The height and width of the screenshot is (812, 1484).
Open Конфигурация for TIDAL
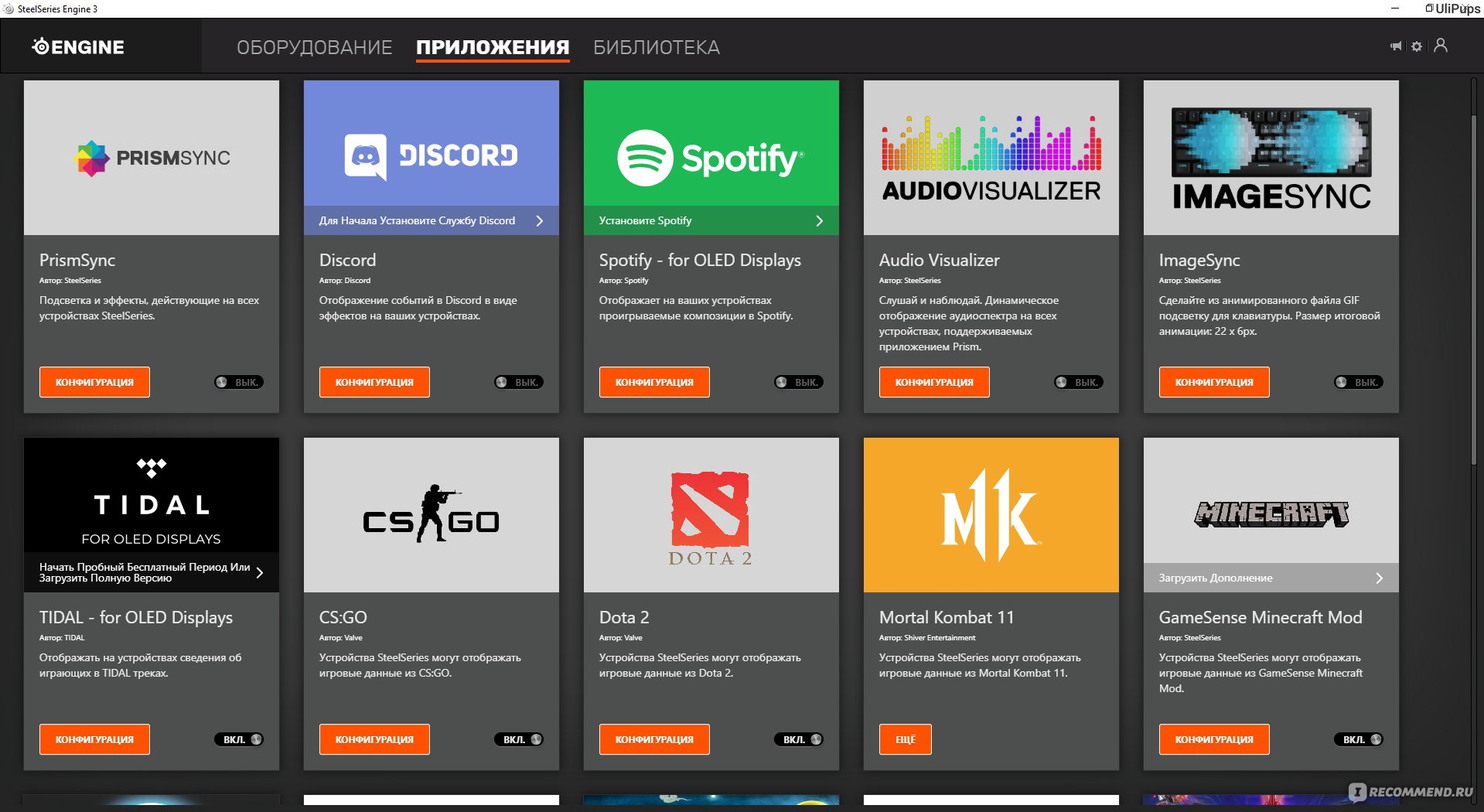94,739
